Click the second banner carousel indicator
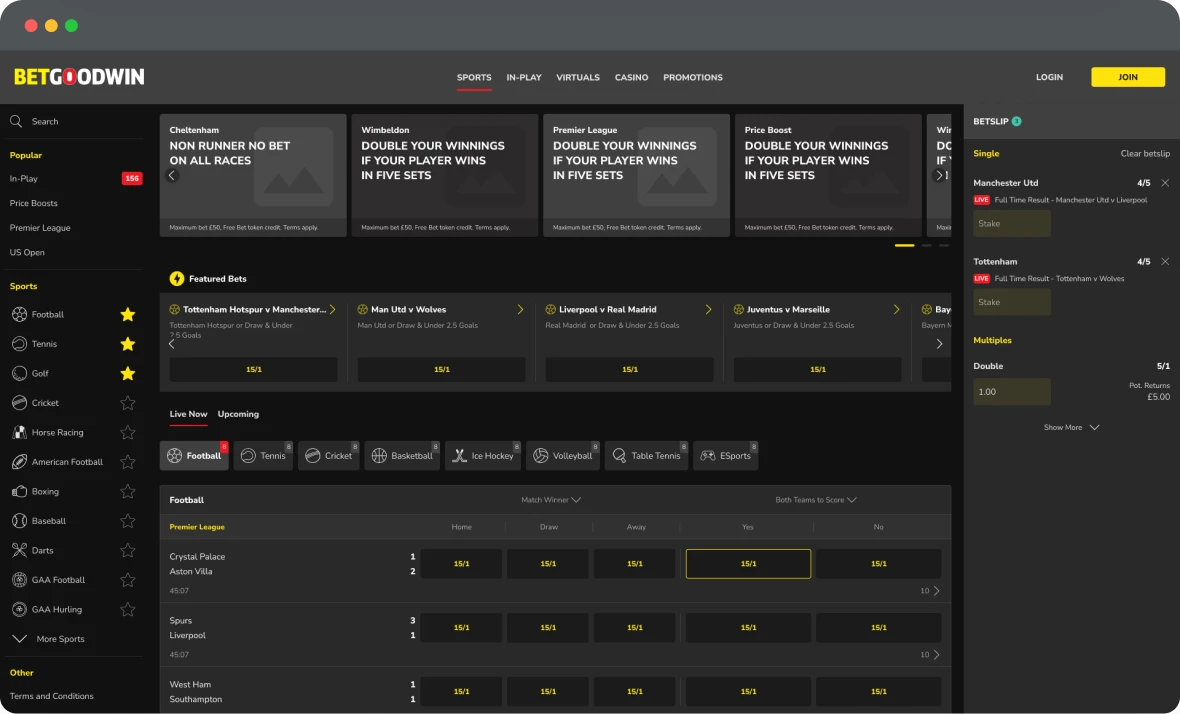 [926, 245]
